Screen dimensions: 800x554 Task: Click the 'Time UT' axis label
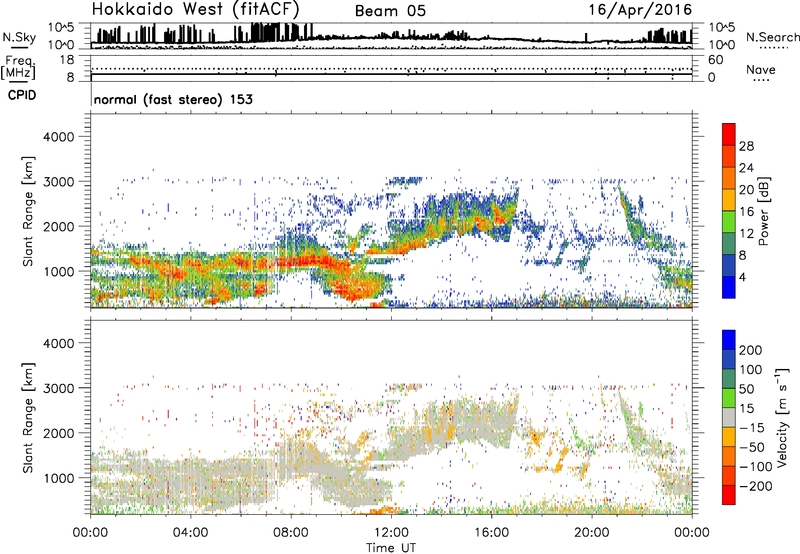pos(391,547)
